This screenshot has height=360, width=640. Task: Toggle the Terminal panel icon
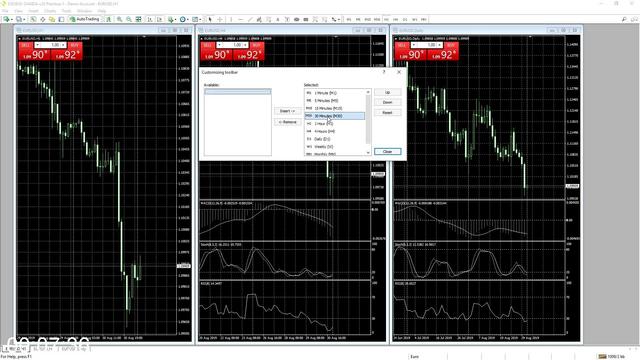click(x=61, y=19)
